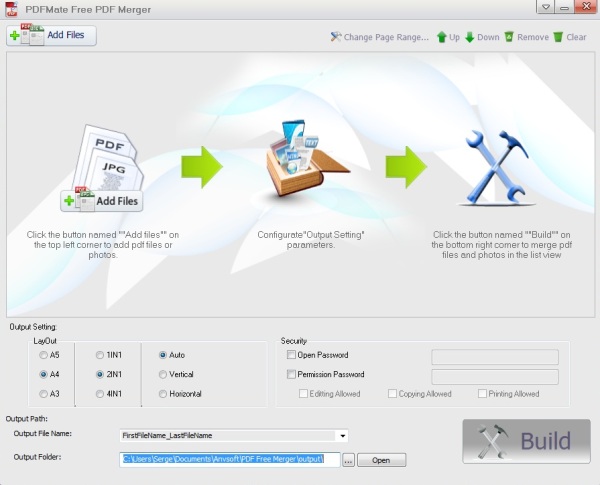Select Auto orientation
Viewport: 600px width, 485px height.
click(x=172, y=355)
